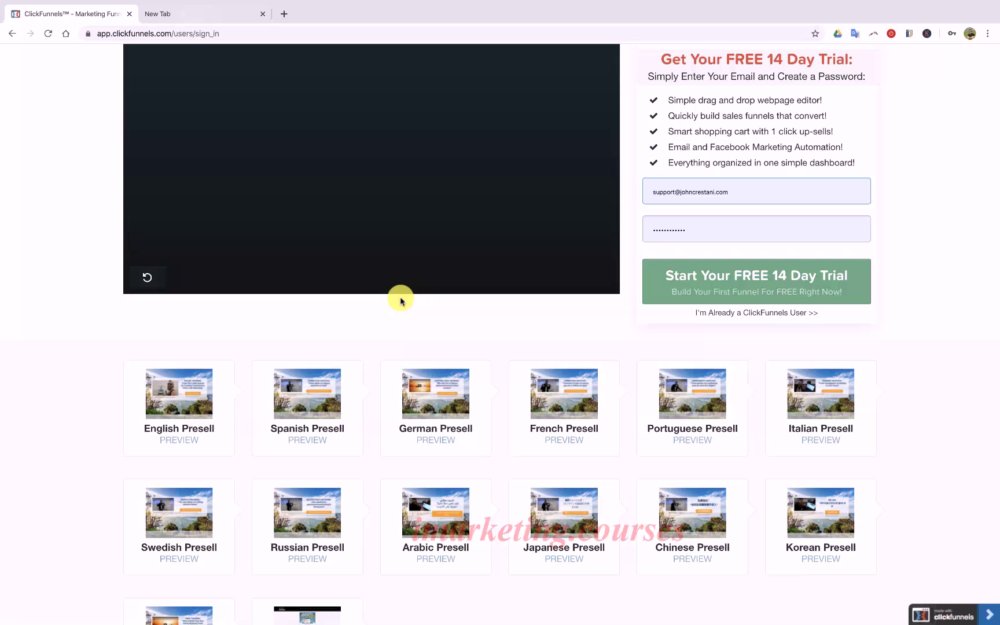Preview the Korean Presell
Image resolution: width=1000 pixels, height=625 pixels.
tap(820, 559)
